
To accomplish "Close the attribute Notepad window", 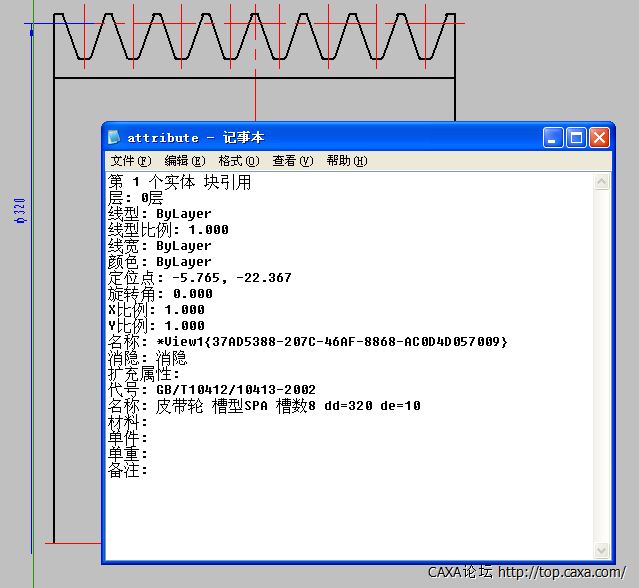I will [x=599, y=138].
